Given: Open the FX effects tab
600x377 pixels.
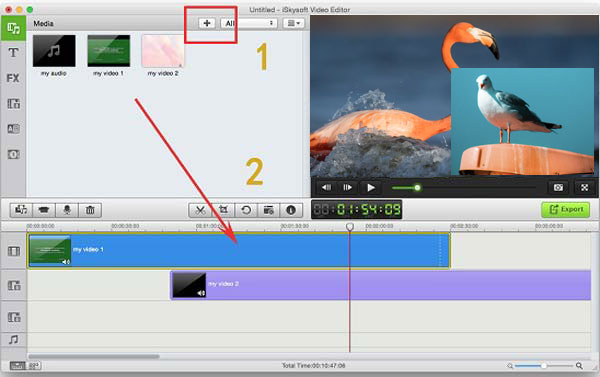Looking at the screenshot, I should 13,78.
